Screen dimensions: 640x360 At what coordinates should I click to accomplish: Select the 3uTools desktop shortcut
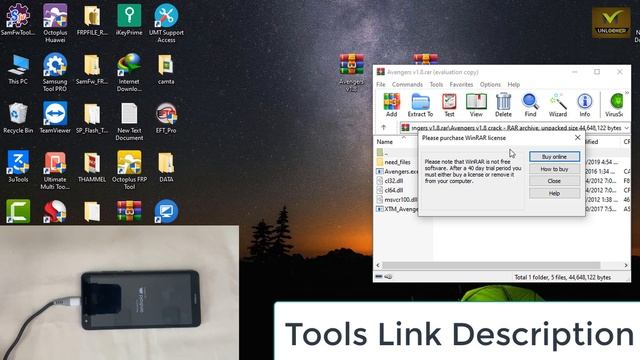pos(18,167)
